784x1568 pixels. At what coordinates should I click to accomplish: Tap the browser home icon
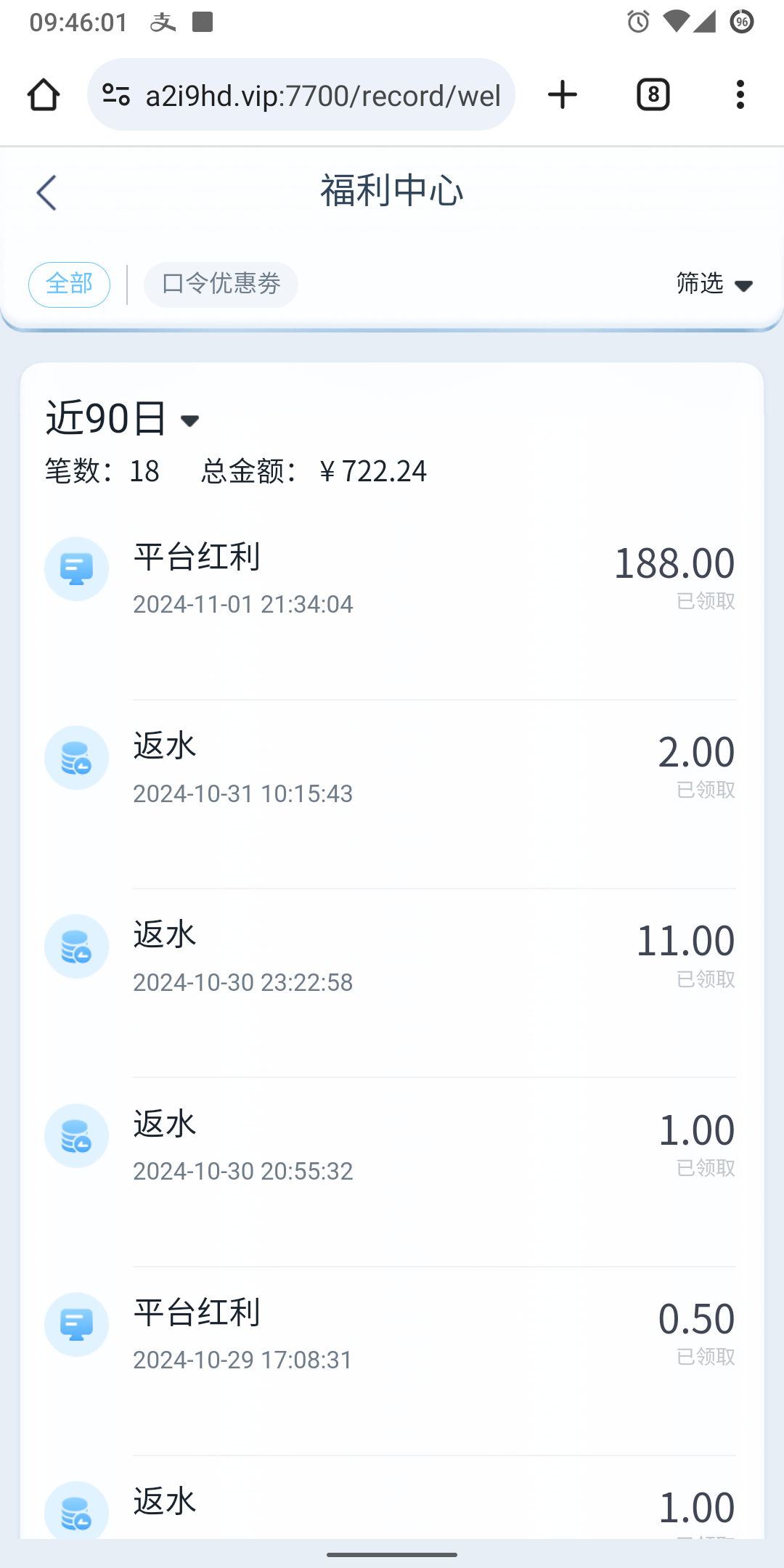[x=44, y=95]
